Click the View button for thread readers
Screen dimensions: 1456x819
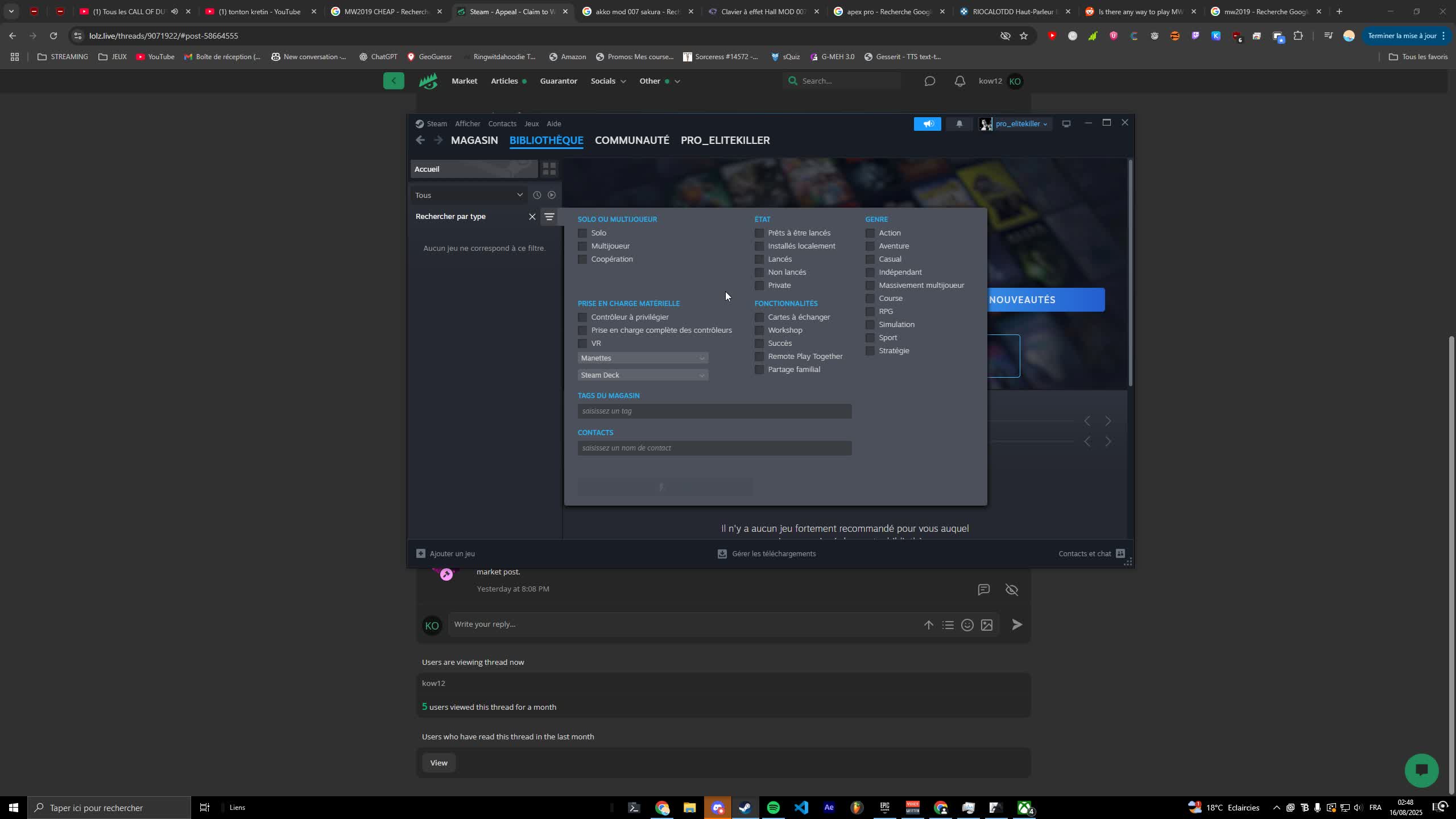(x=439, y=763)
